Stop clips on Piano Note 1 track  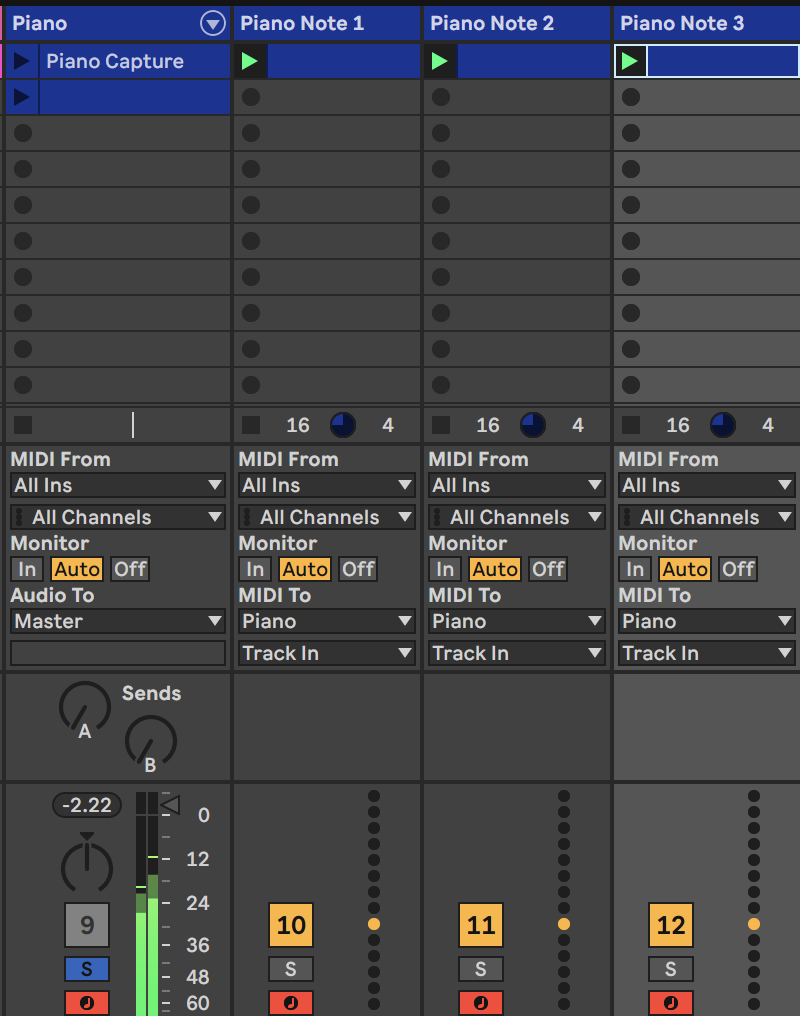[251, 425]
